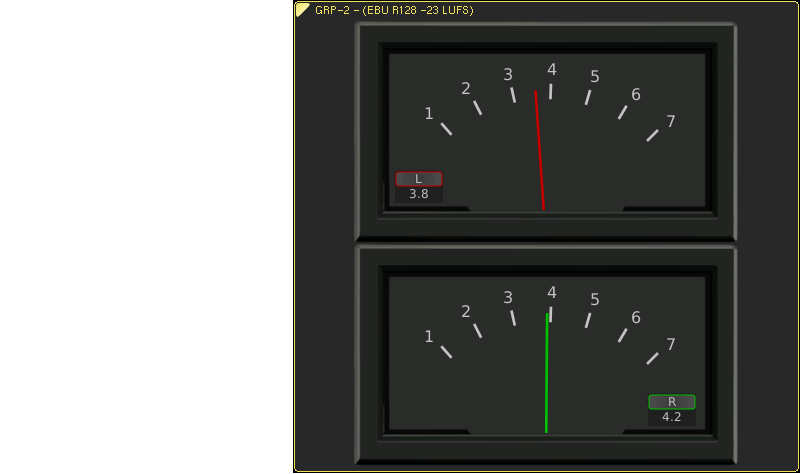
Task: Click the 3.8 value under L
Action: tap(419, 194)
